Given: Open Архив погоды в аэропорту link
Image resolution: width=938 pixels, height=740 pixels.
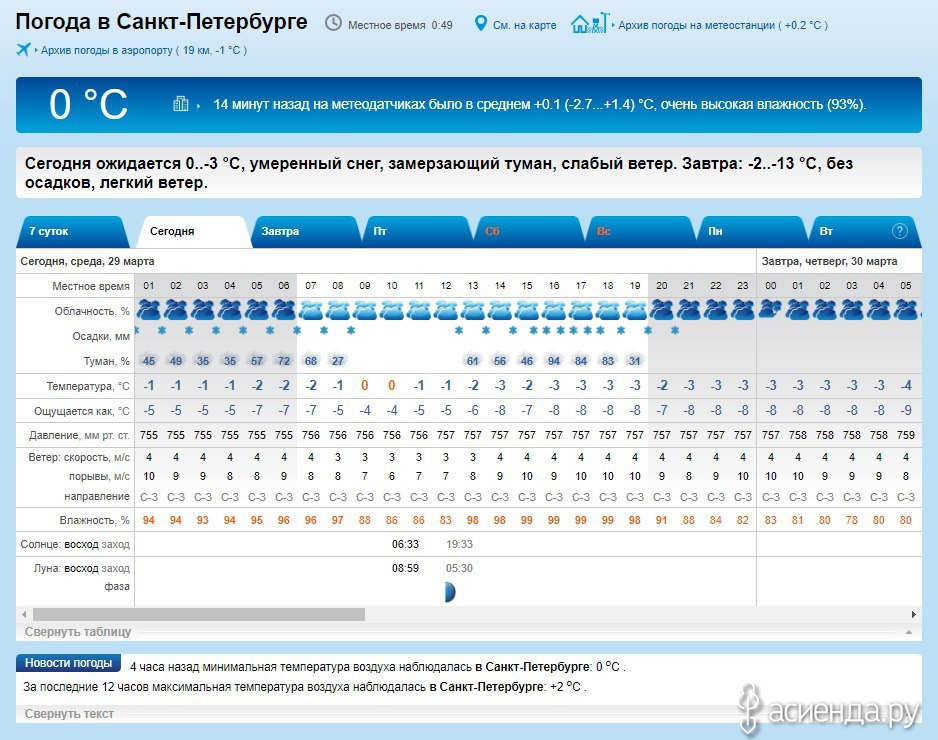Looking at the screenshot, I should coord(144,50).
